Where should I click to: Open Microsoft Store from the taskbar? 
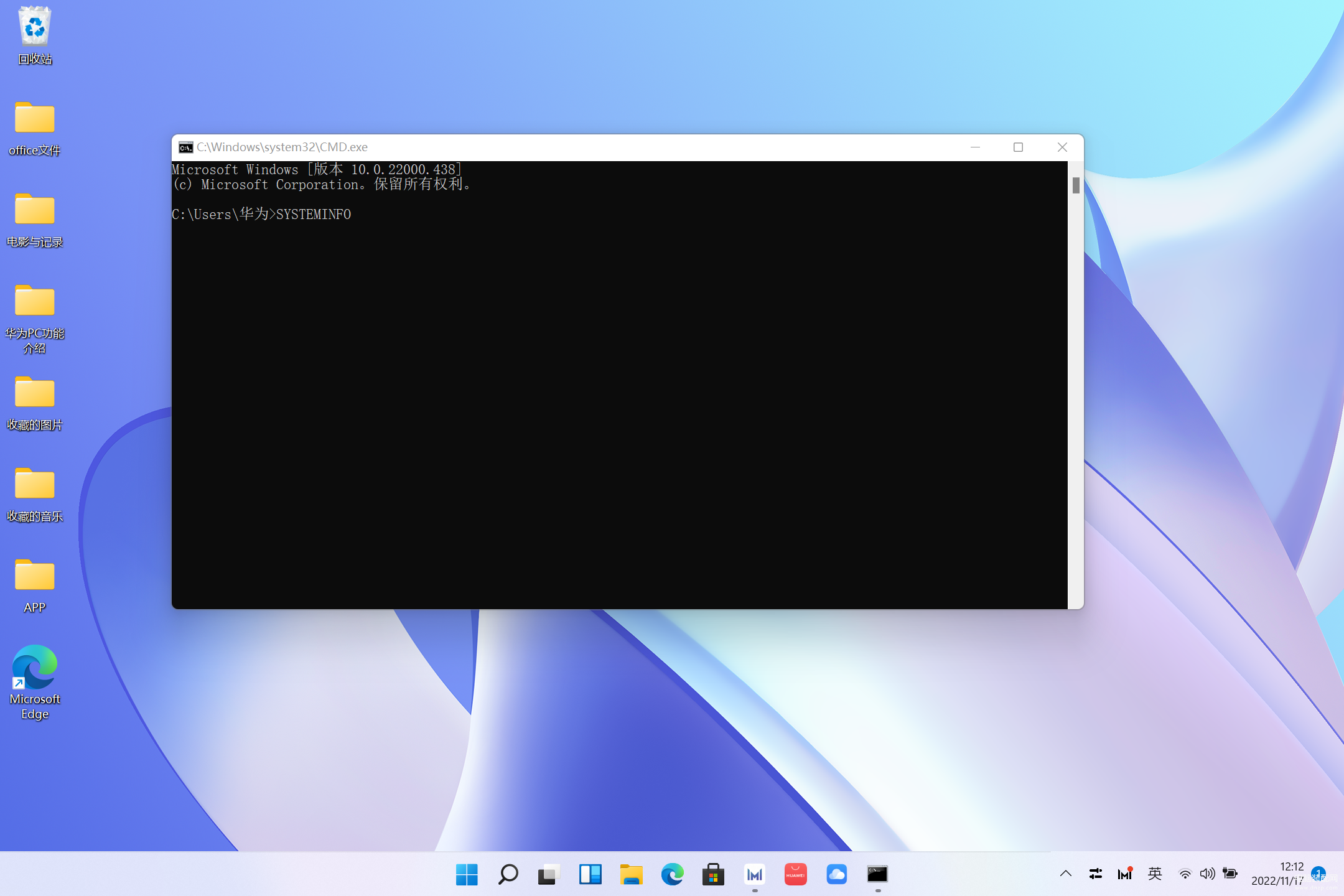click(x=713, y=874)
